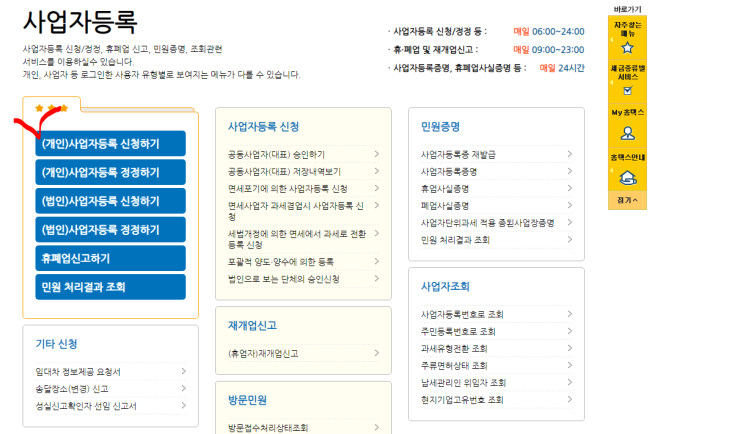743x434 pixels.
Task: Click chevron beside 현지기업고유번호 조회
Action: coord(570,399)
